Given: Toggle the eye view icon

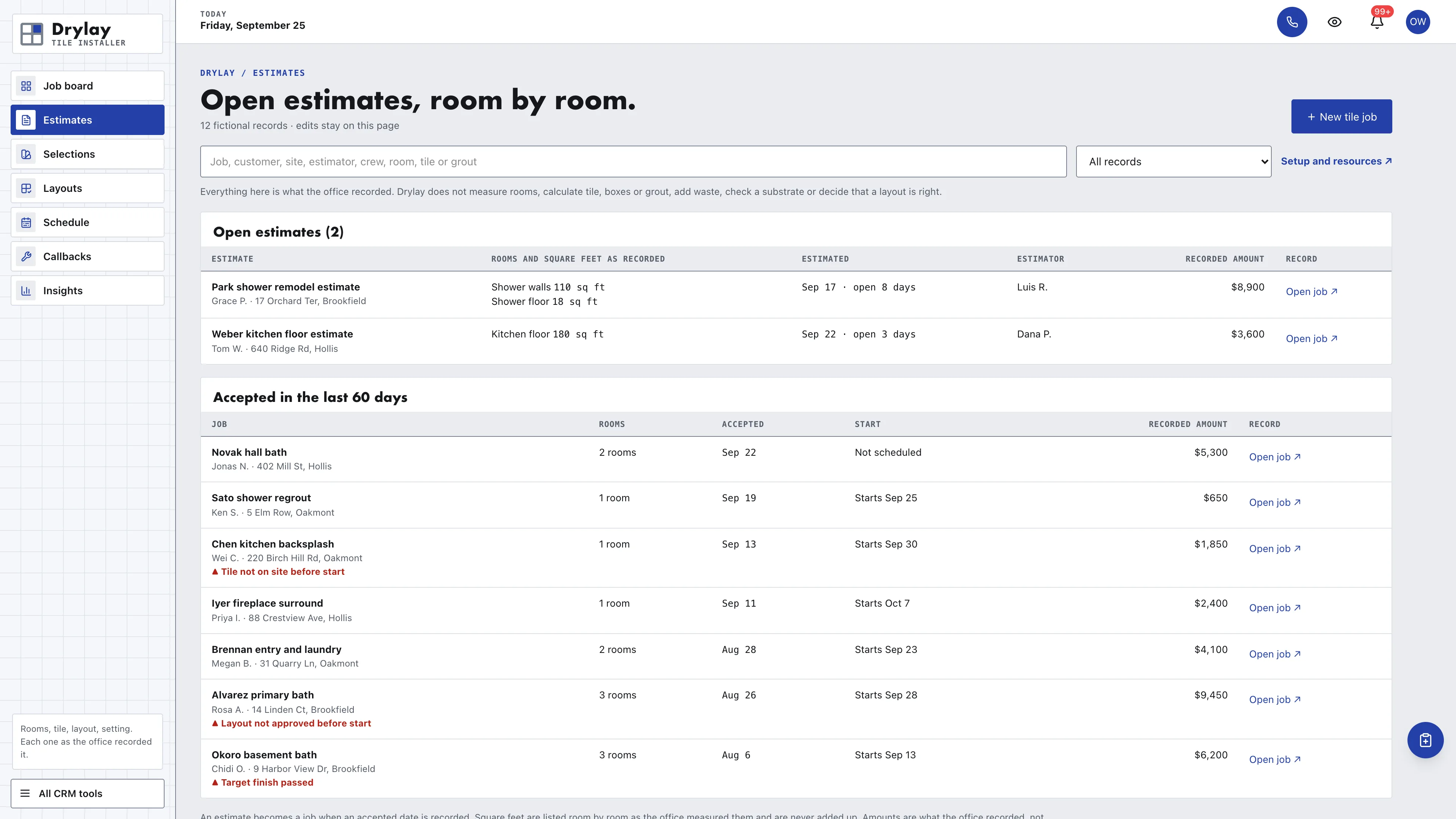Looking at the screenshot, I should tap(1335, 22).
